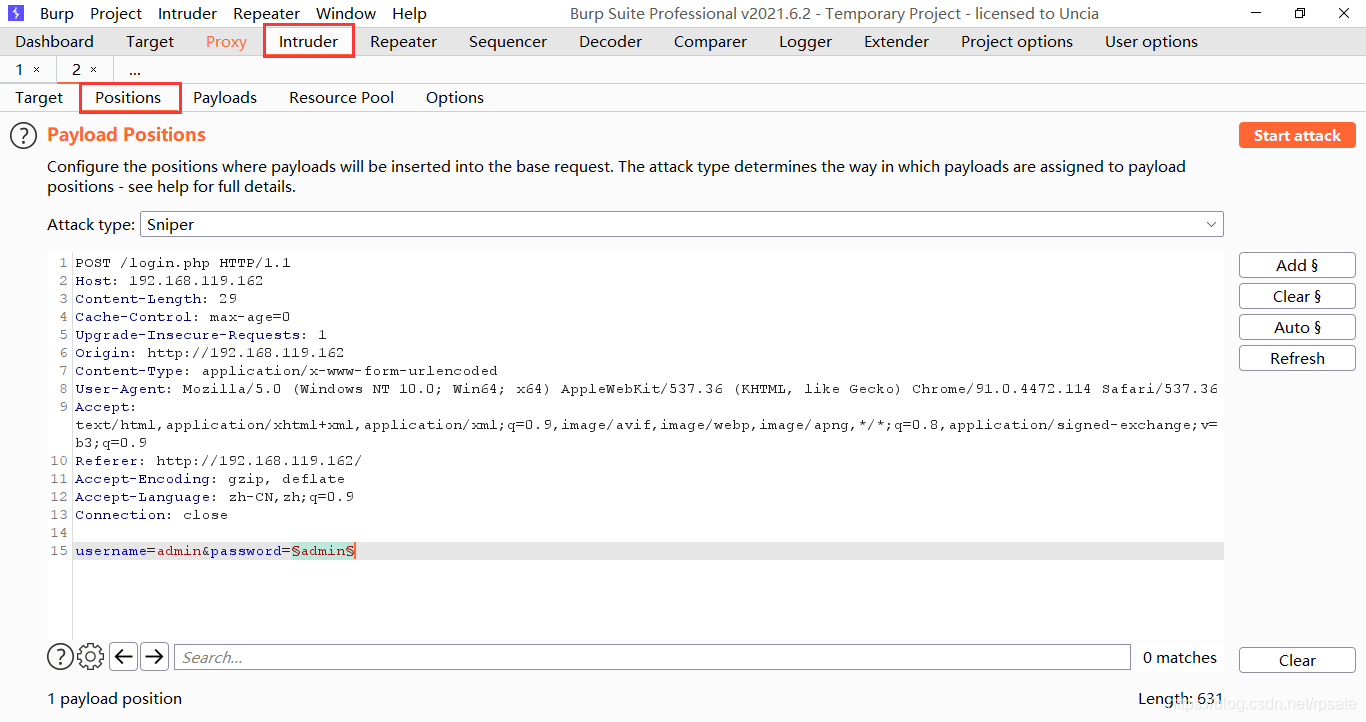Click the POST /login.php request line
1366x722 pixels.
183,263
